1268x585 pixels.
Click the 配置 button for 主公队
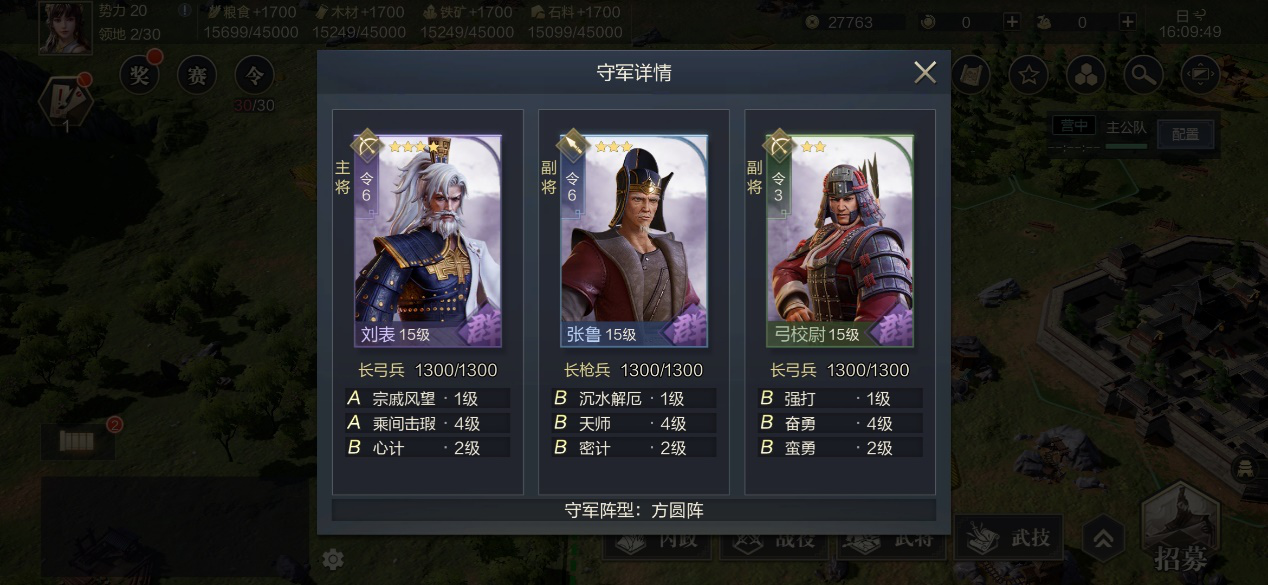point(1185,134)
